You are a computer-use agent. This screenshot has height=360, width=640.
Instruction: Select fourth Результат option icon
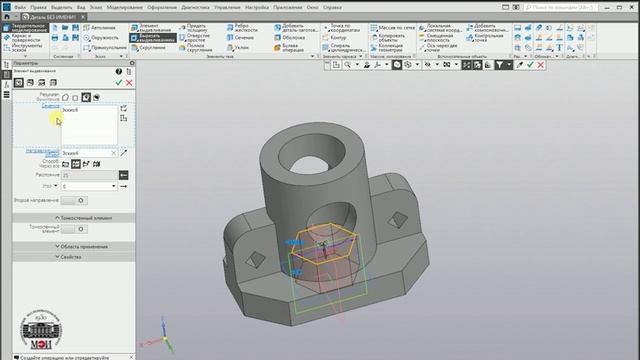click(x=96, y=98)
